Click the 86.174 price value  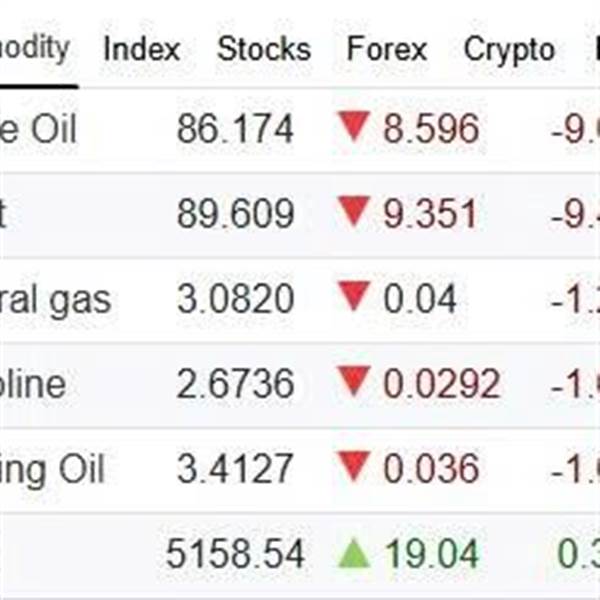pyautogui.click(x=235, y=128)
